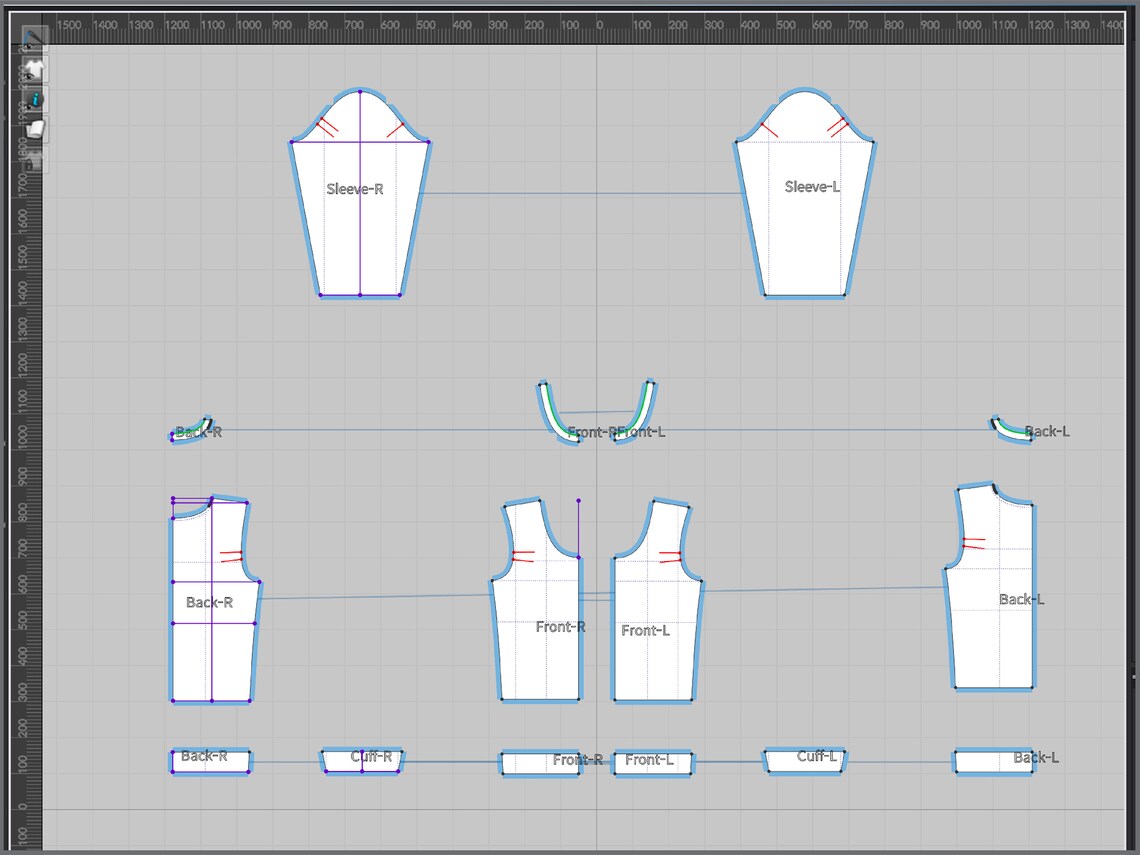Select the Back-L curved collar piece
The height and width of the screenshot is (855, 1140).
click(x=1011, y=430)
